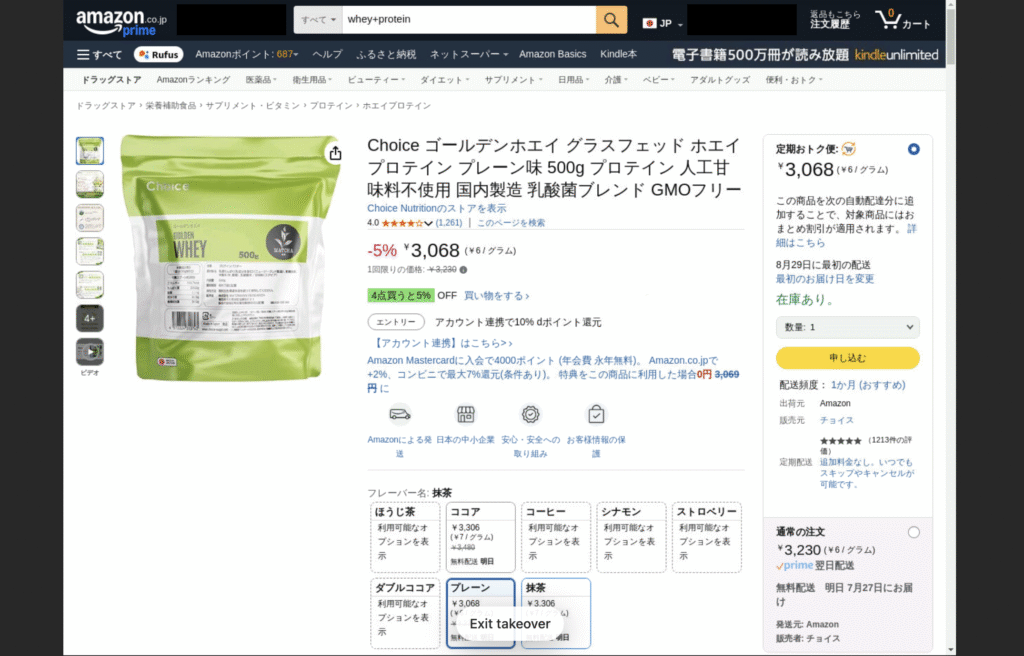Screen dimensions: 1024x656
Task: Go to ふるさと納税
Action: (x=386, y=54)
